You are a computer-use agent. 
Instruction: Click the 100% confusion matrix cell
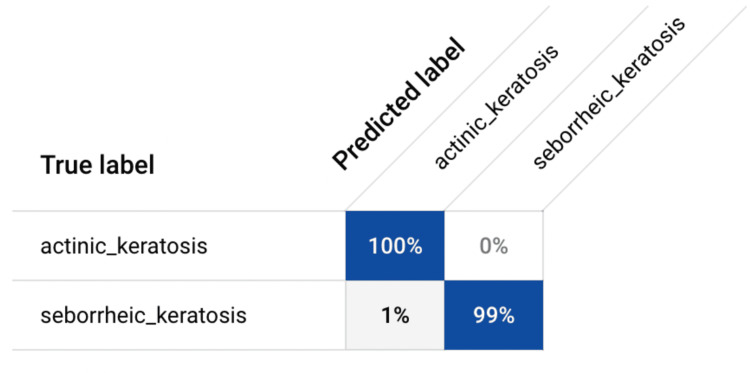coord(395,246)
